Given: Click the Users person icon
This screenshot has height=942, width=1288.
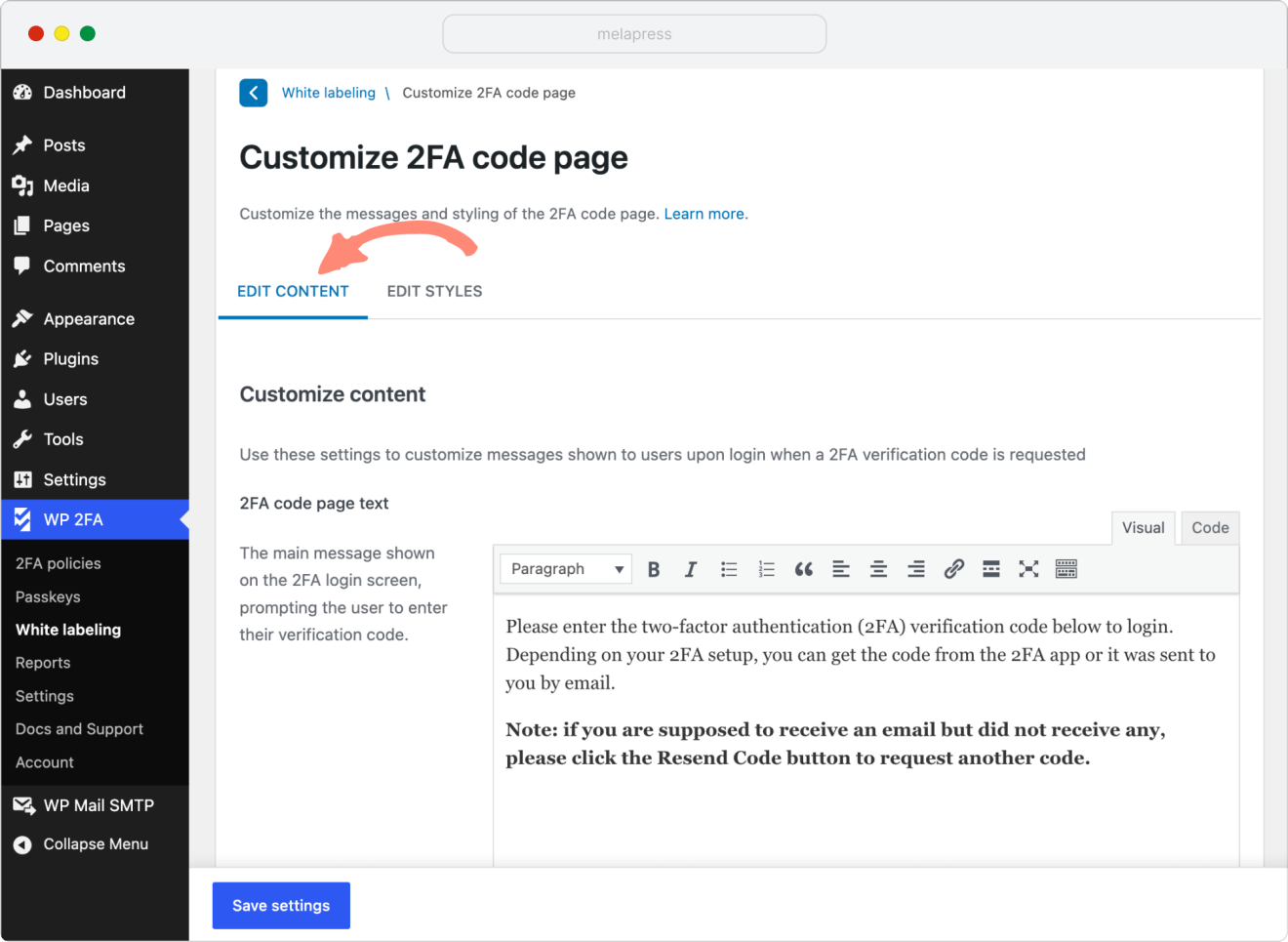Looking at the screenshot, I should click(x=22, y=399).
